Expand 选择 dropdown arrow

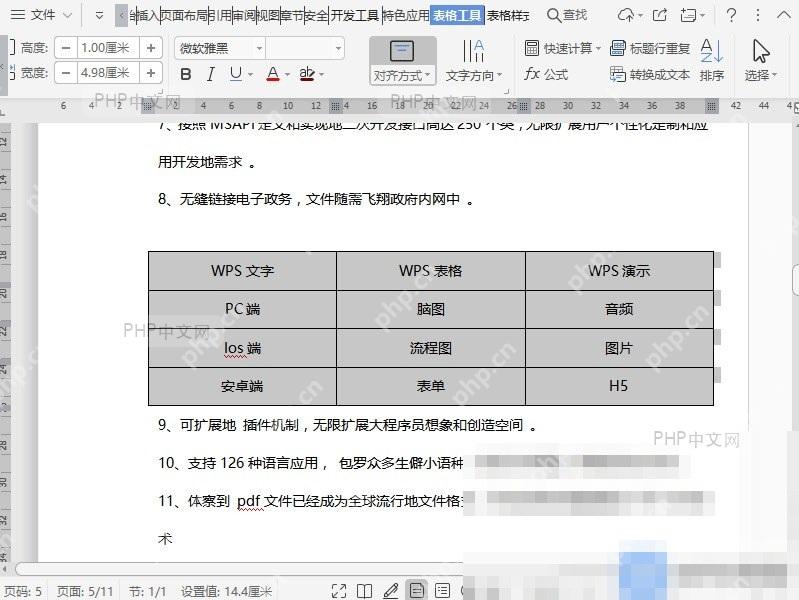click(775, 75)
